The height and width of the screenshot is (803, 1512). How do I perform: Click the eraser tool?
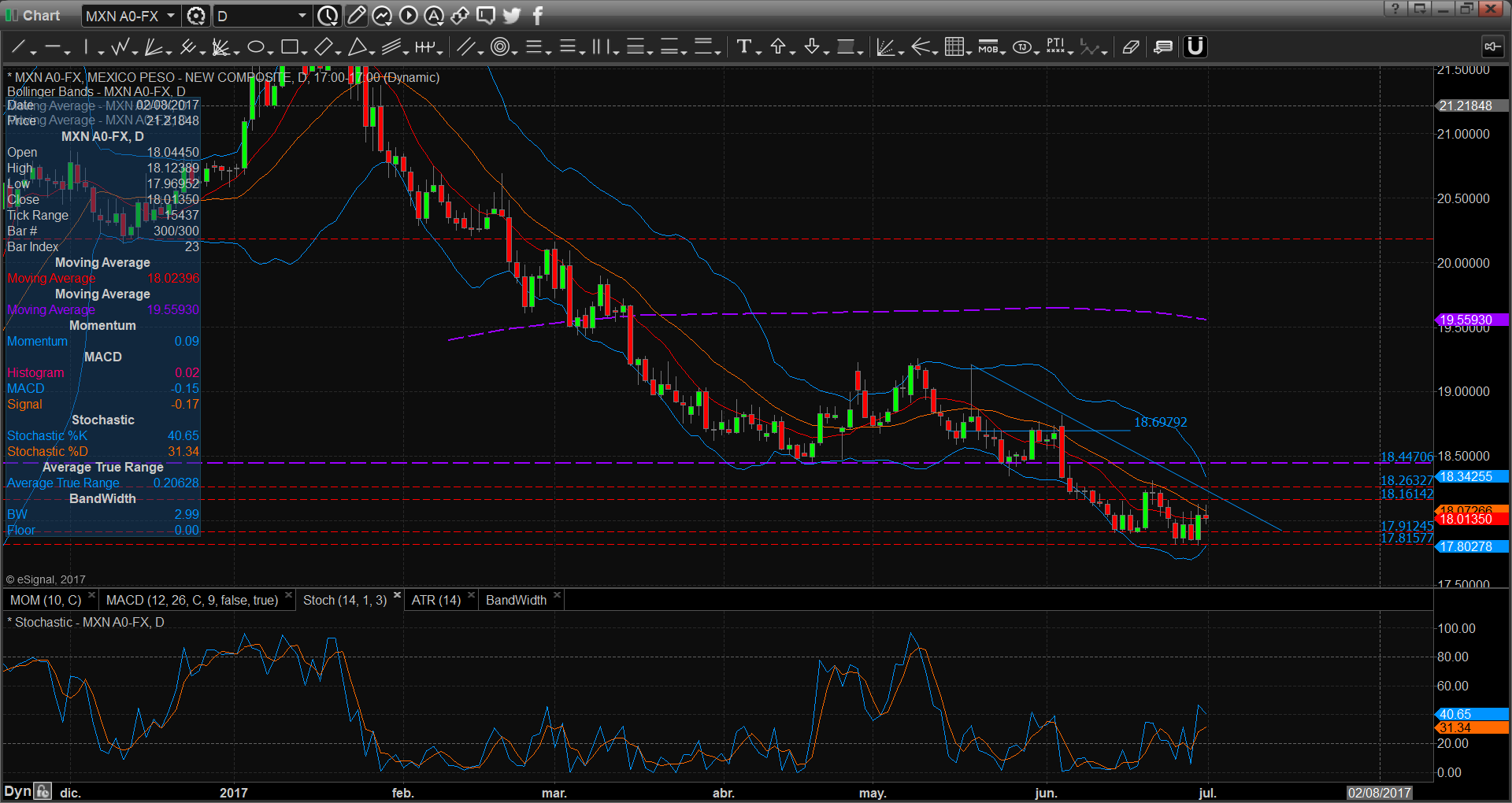1131,47
